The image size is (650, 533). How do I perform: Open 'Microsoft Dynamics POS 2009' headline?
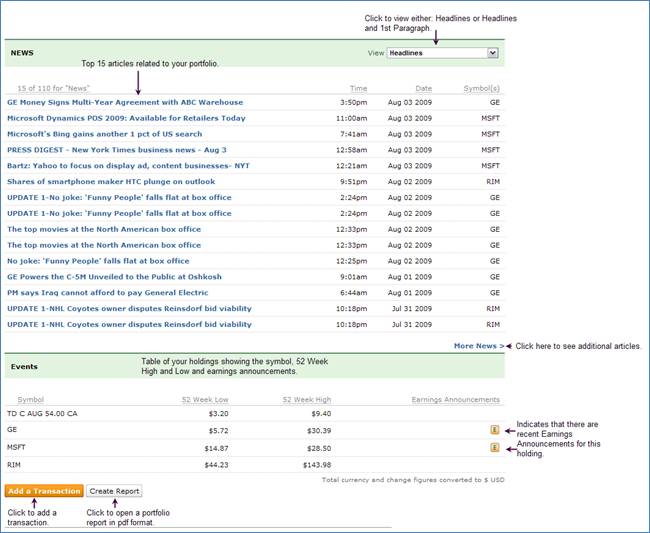pos(126,118)
